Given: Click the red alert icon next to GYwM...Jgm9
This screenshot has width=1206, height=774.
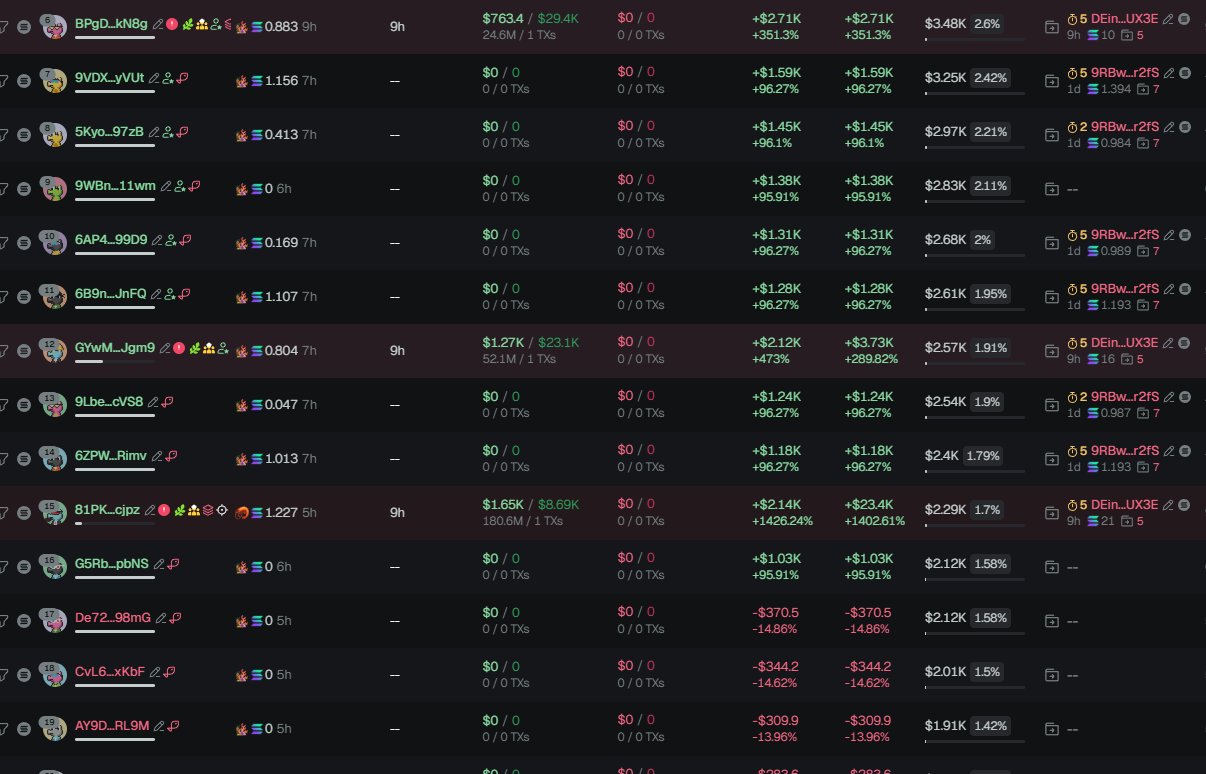Looking at the screenshot, I should (178, 348).
